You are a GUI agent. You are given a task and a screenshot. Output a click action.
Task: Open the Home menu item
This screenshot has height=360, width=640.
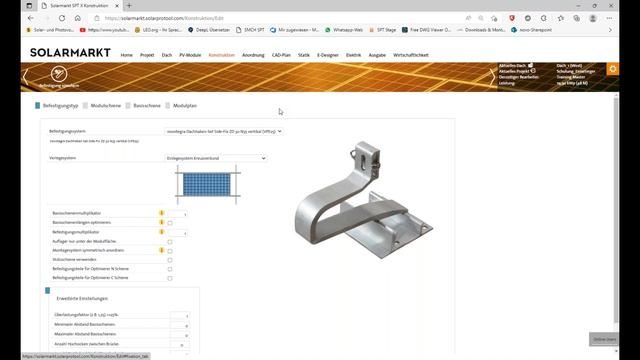[x=127, y=55]
